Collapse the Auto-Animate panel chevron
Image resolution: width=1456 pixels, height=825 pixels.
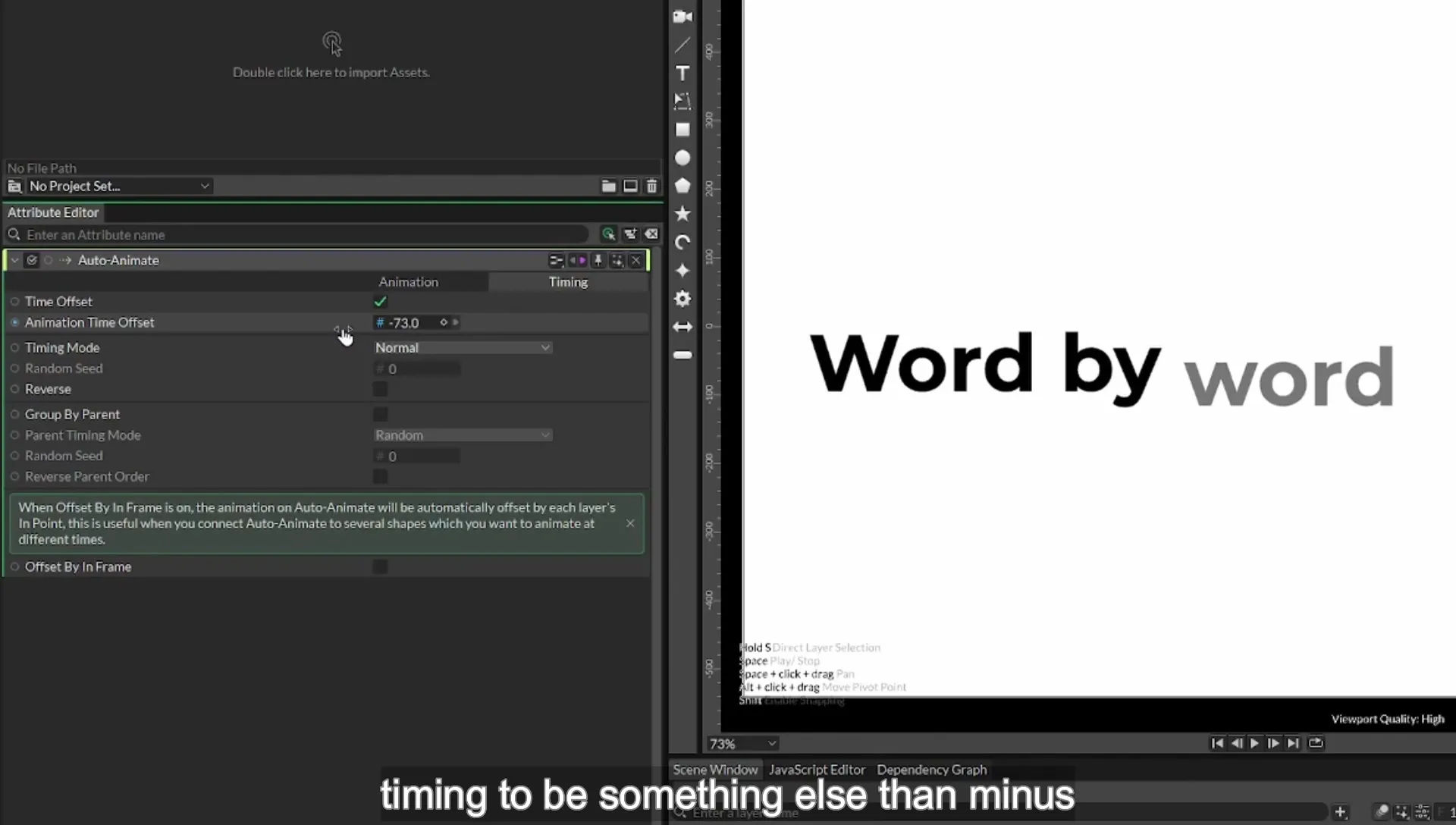point(14,260)
